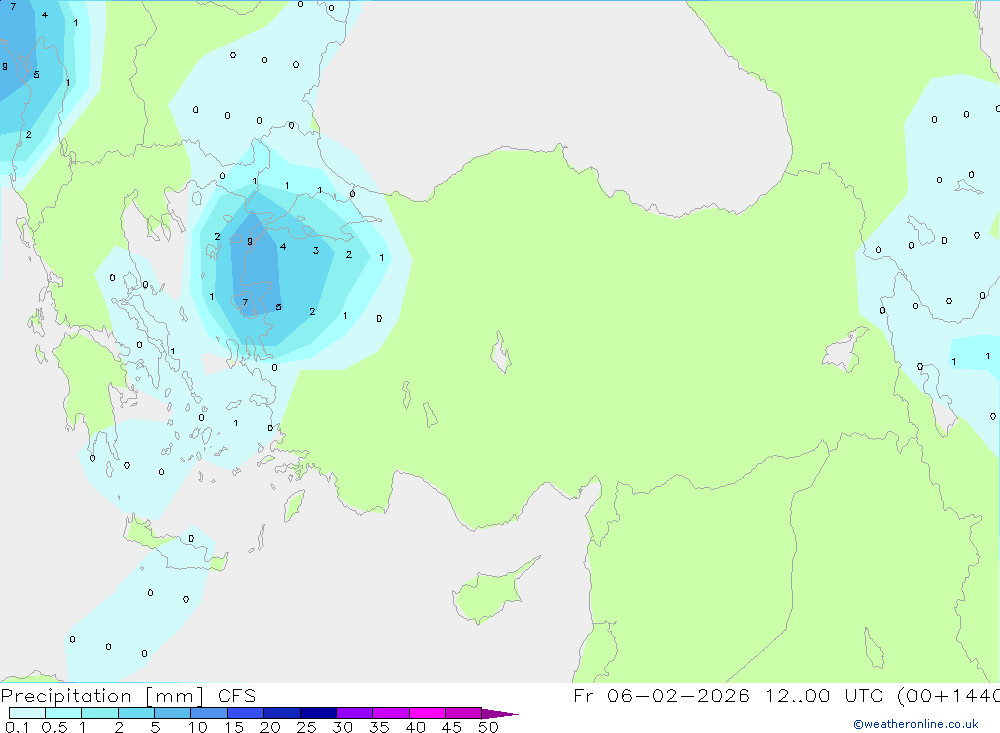Click the '25' legend scale label
Image resolution: width=1000 pixels, height=733 pixels.
307,727
